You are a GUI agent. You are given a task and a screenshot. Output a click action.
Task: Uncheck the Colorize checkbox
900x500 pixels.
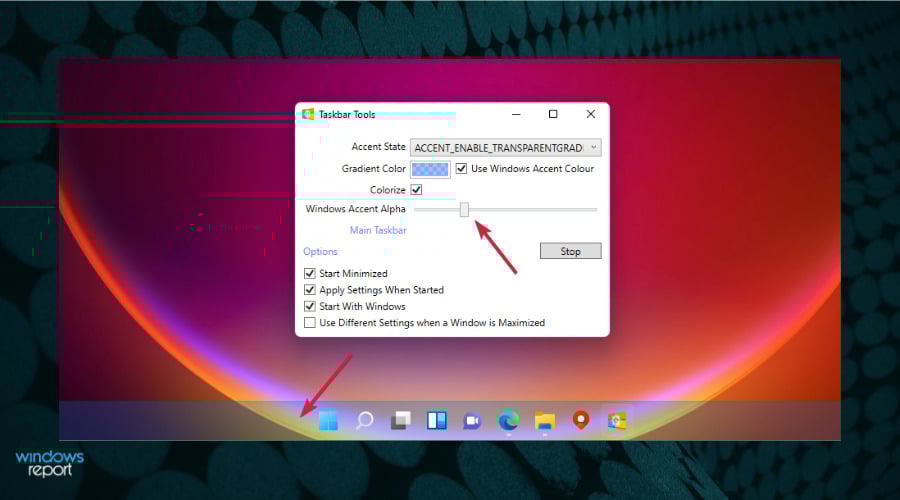pyautogui.click(x=416, y=189)
